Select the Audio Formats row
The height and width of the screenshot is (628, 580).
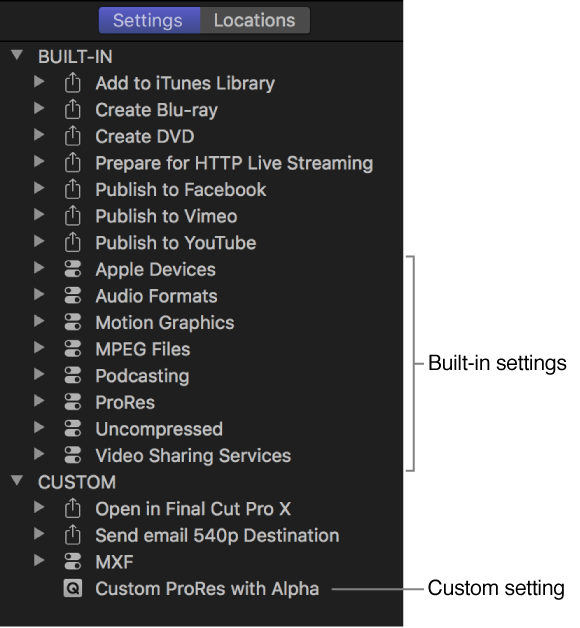[x=201, y=296]
